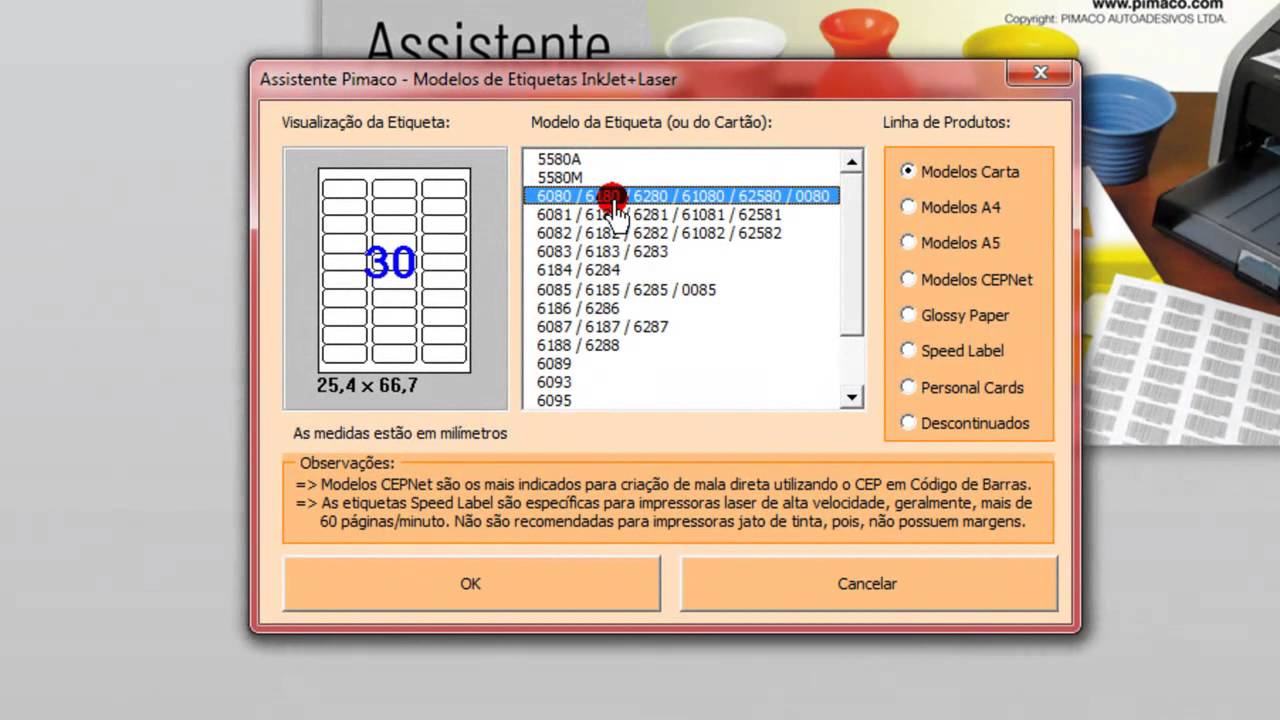Screen dimensions: 1280x720
Task: Click list scrollbar down arrow
Action: 852,397
